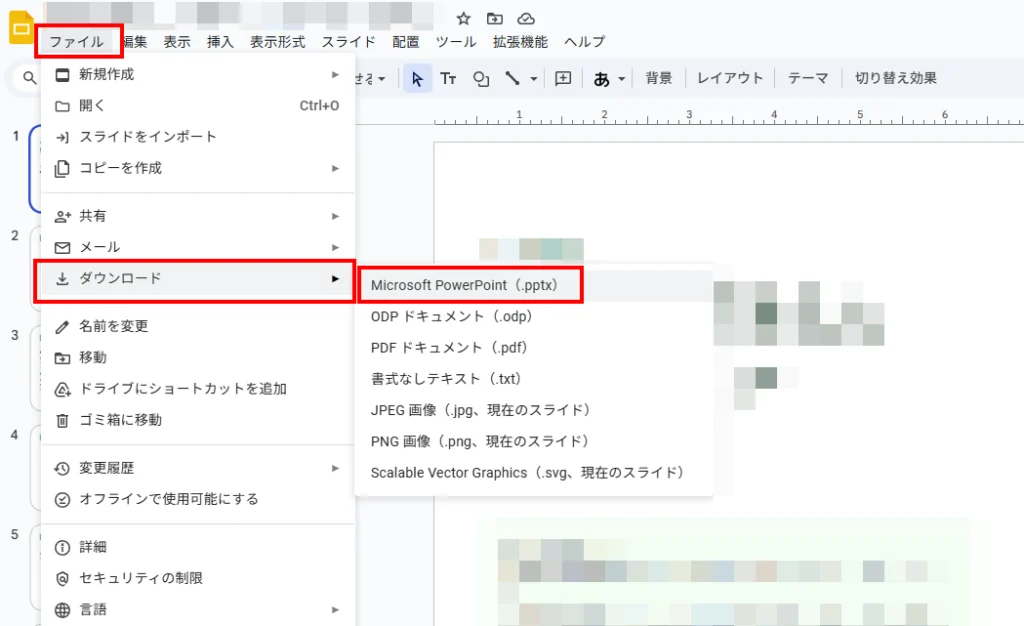
Task: Select the shape insert tool
Action: tap(481, 78)
